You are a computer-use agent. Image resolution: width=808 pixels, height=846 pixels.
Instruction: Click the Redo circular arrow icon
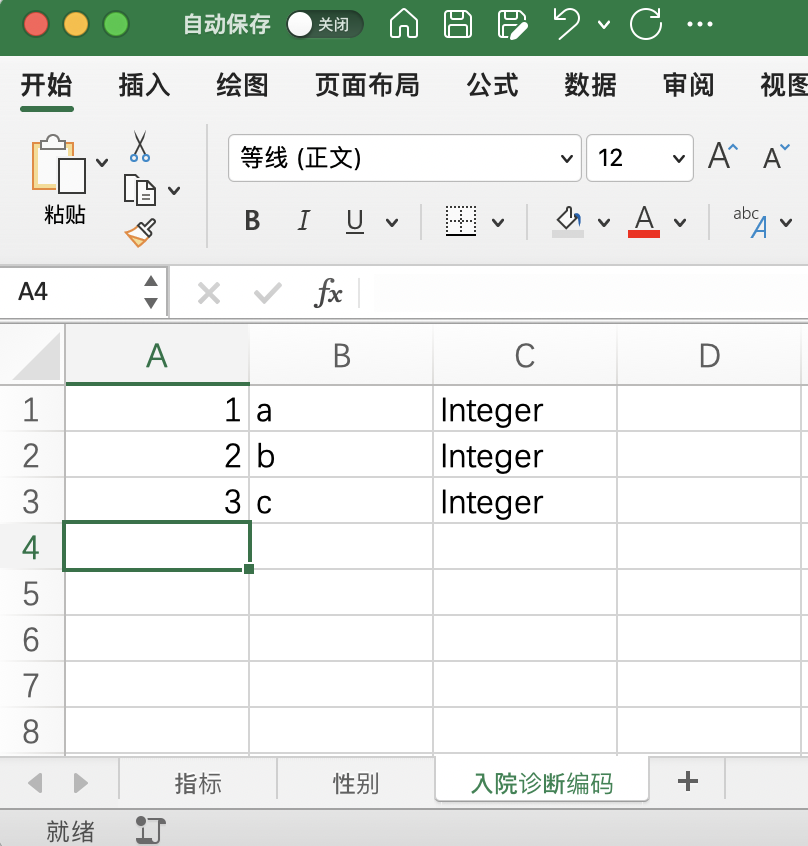[x=646, y=24]
